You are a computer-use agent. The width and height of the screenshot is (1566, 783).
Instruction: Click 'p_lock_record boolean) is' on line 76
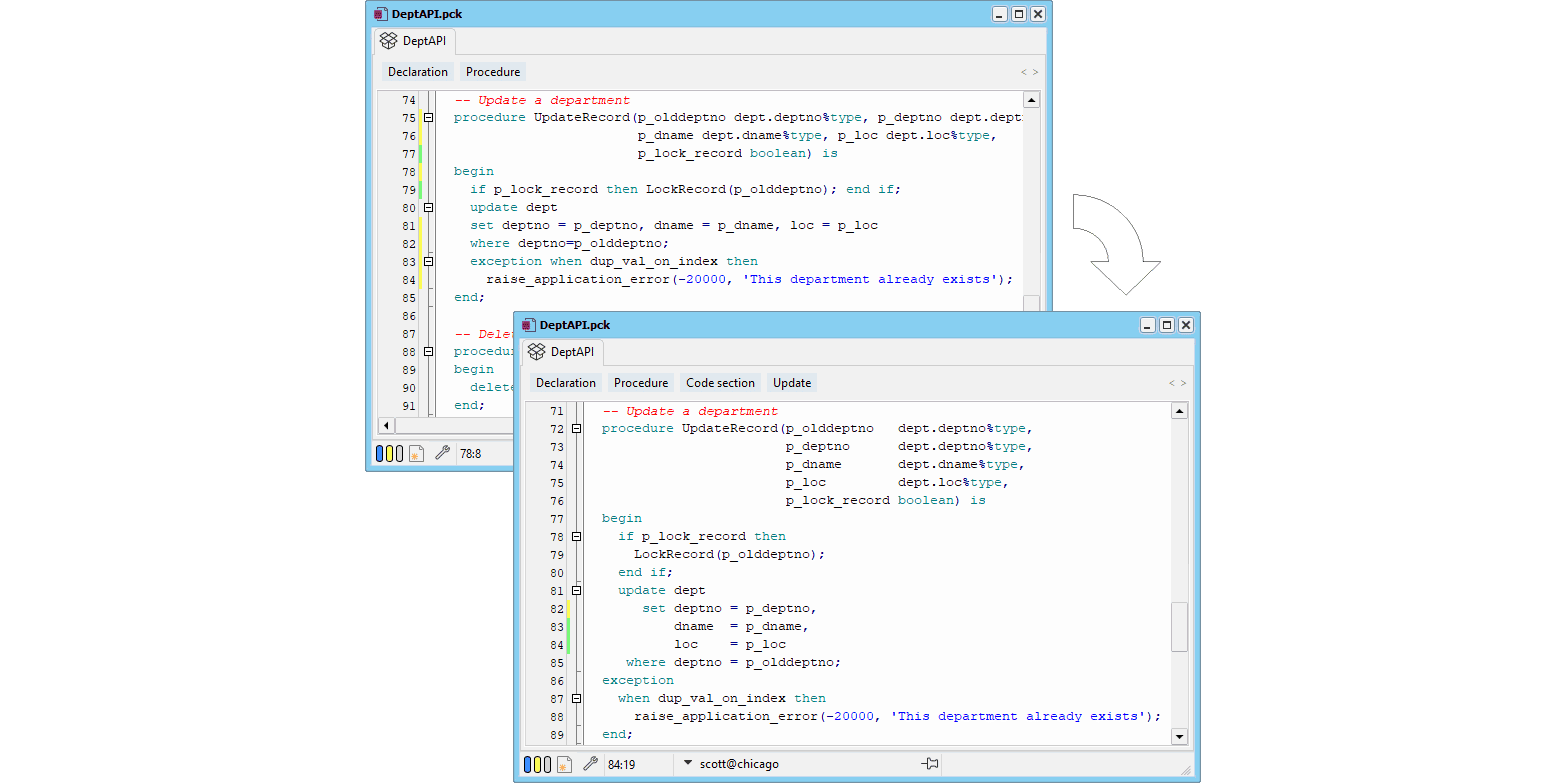(886, 501)
